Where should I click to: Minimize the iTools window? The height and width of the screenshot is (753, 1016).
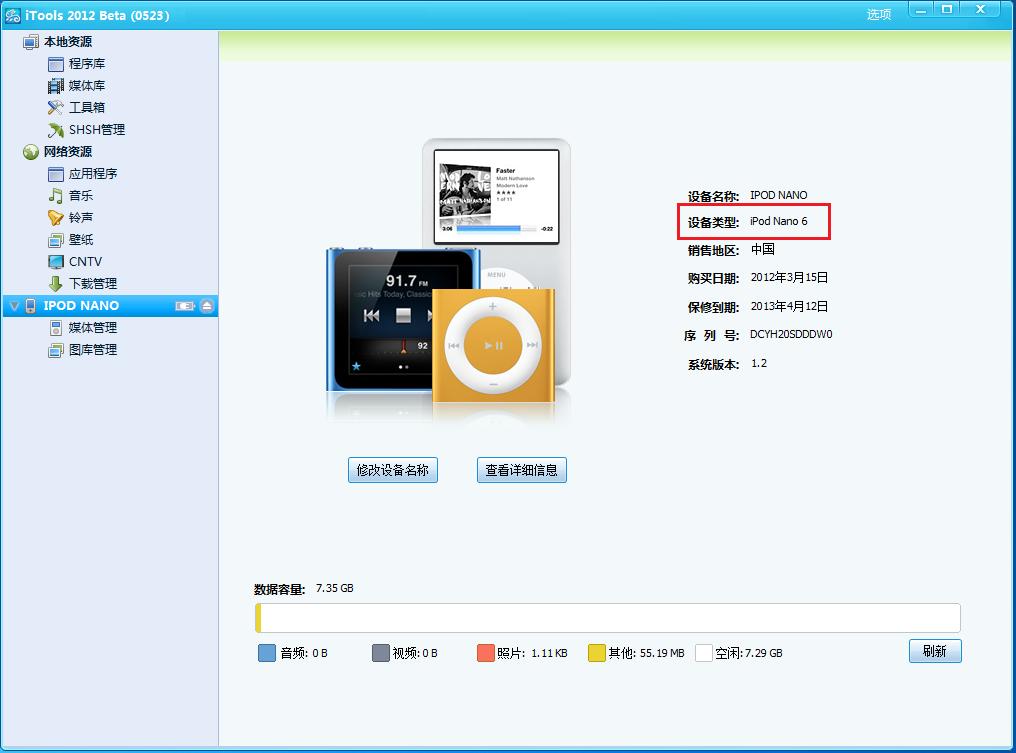(x=921, y=10)
